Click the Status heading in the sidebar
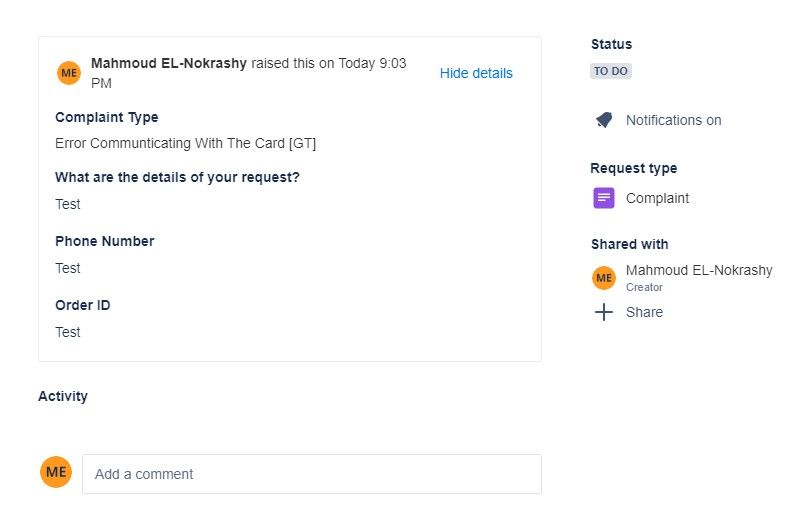 click(611, 44)
